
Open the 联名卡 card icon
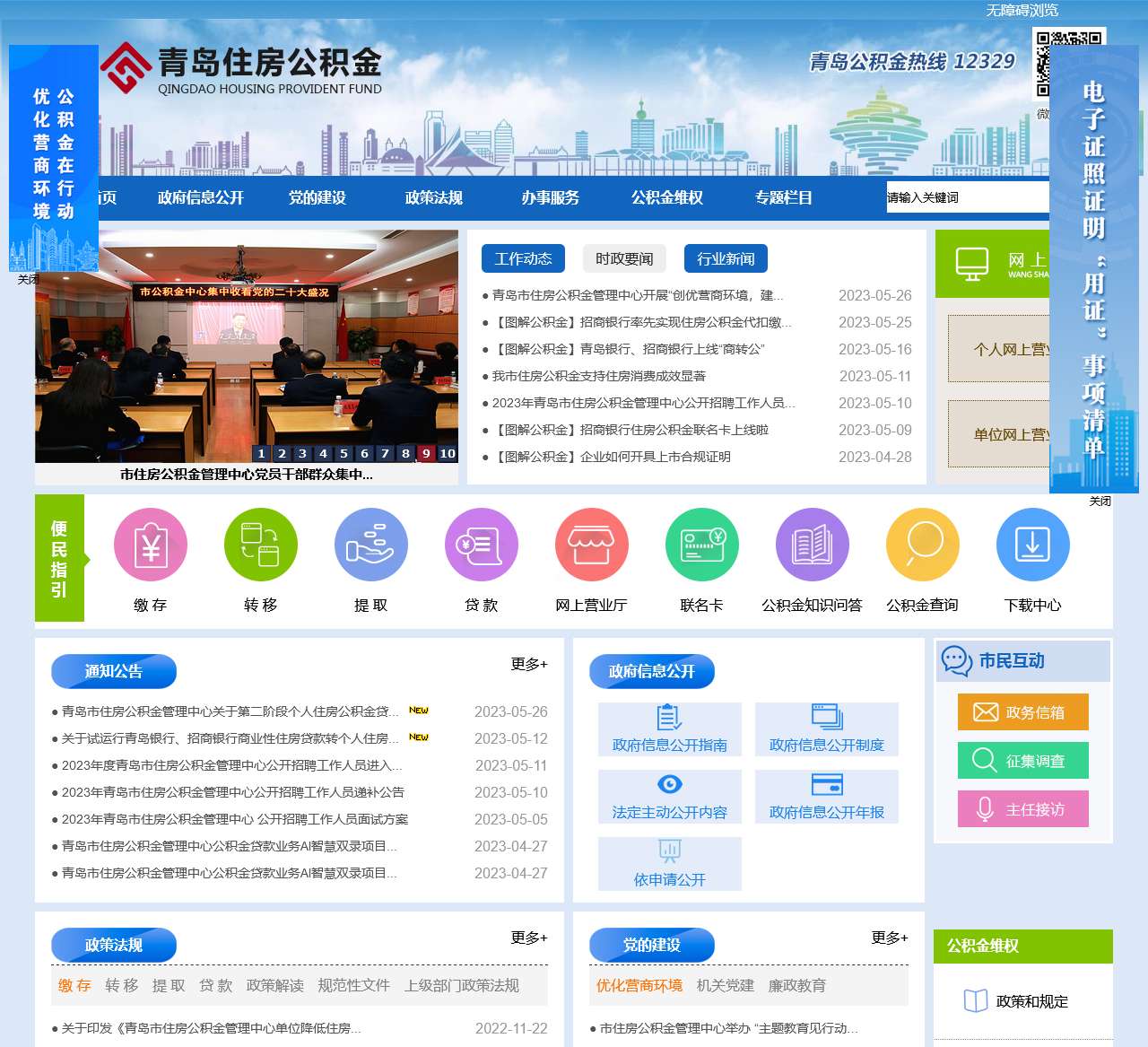click(x=702, y=544)
